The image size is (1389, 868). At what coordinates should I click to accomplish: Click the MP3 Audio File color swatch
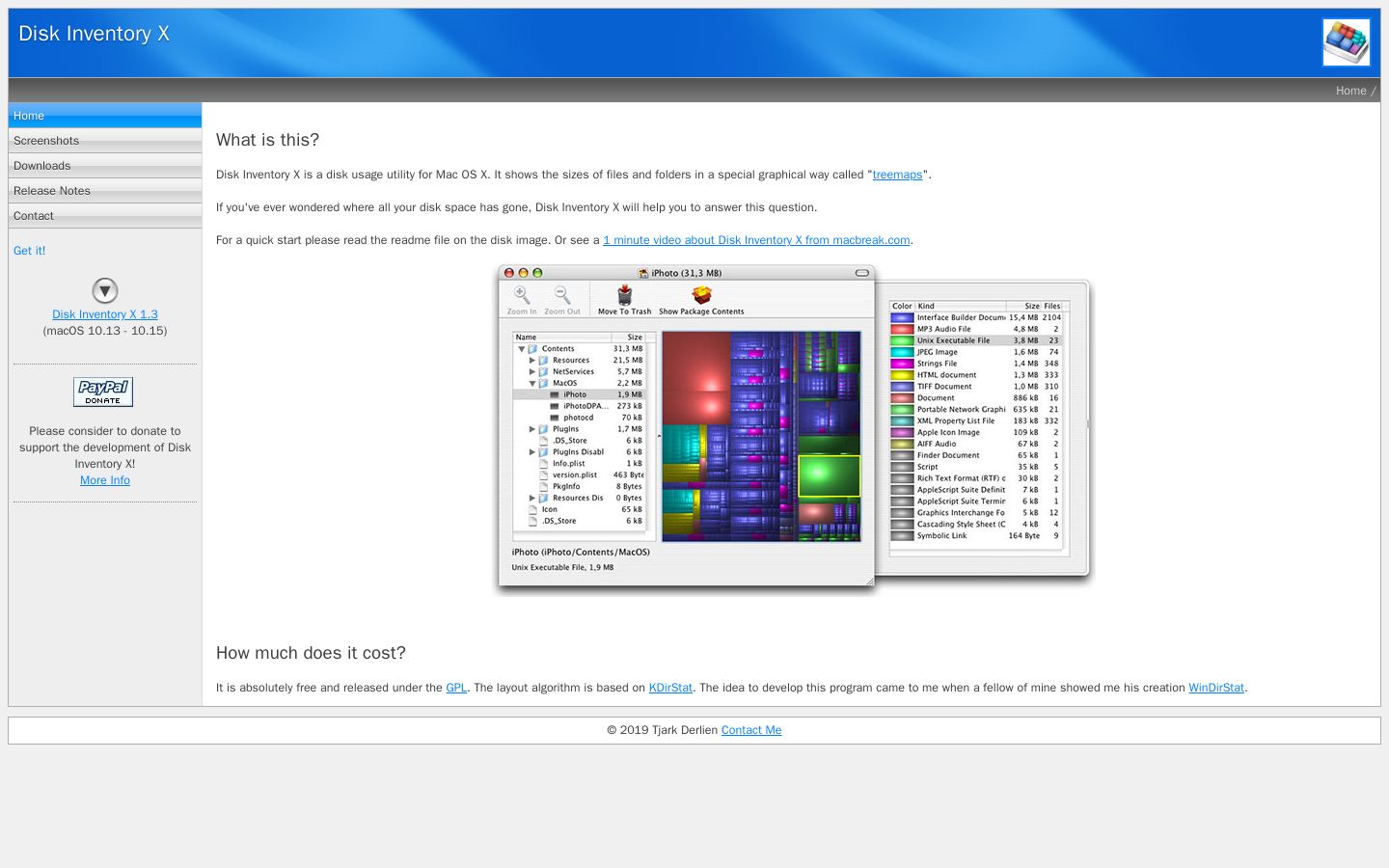(902, 329)
